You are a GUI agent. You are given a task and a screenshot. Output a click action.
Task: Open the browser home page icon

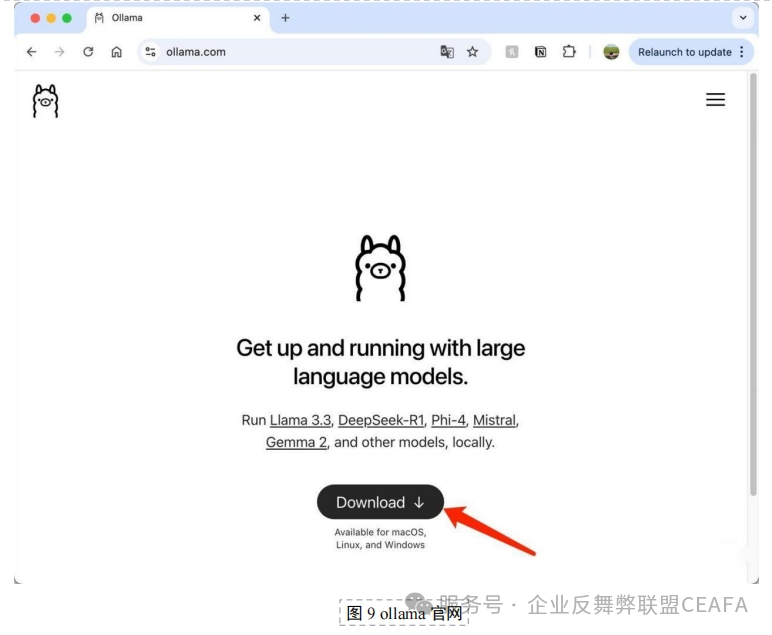(x=116, y=52)
